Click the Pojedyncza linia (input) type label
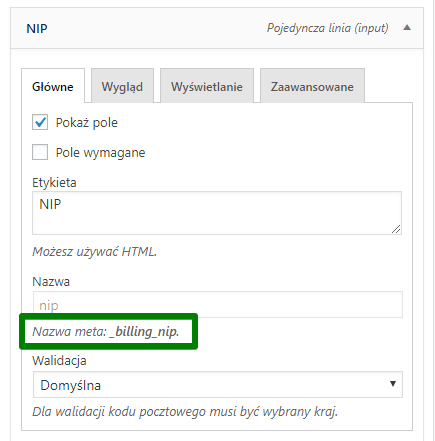 point(328,28)
